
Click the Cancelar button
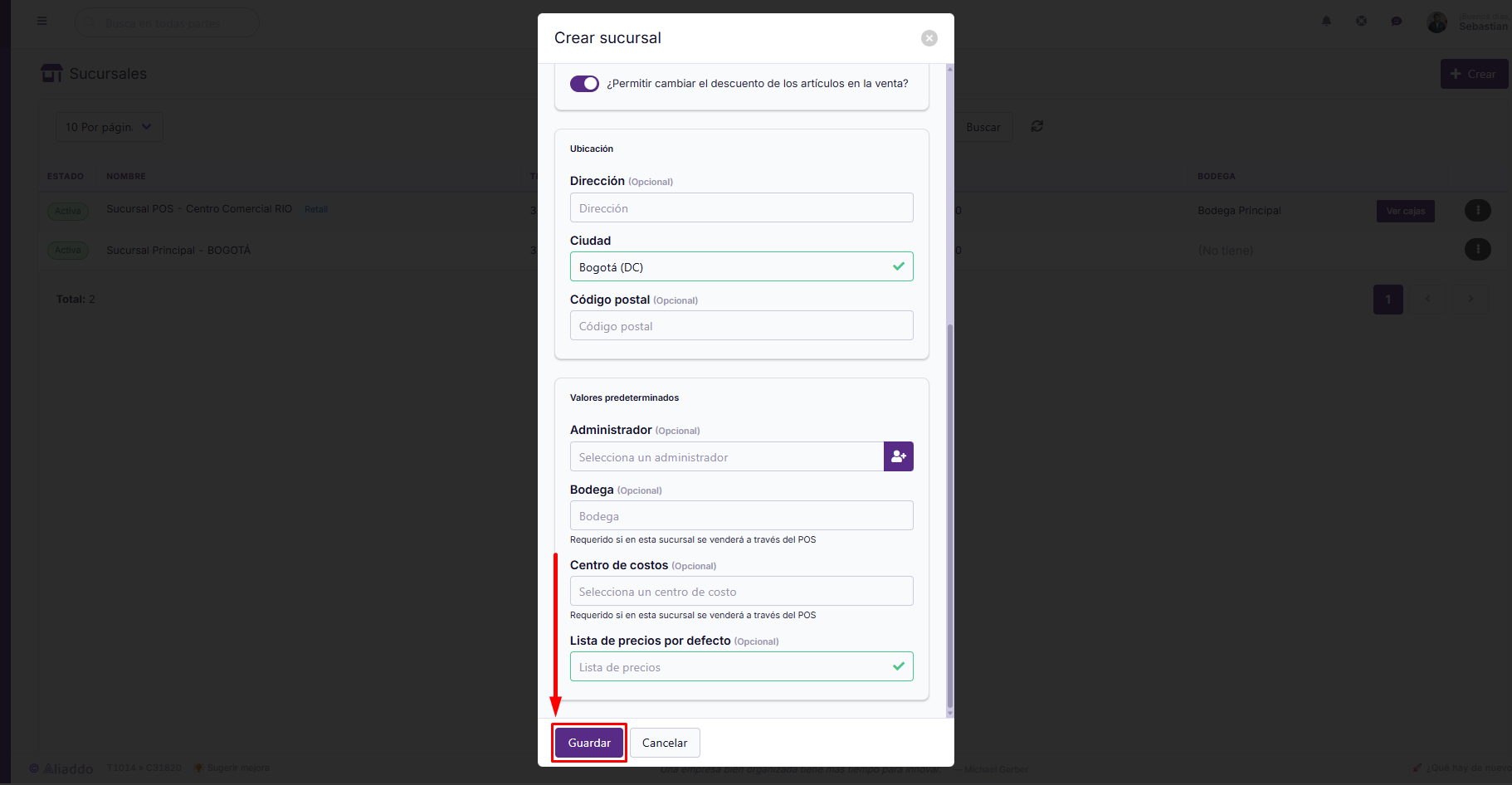pyautogui.click(x=665, y=743)
